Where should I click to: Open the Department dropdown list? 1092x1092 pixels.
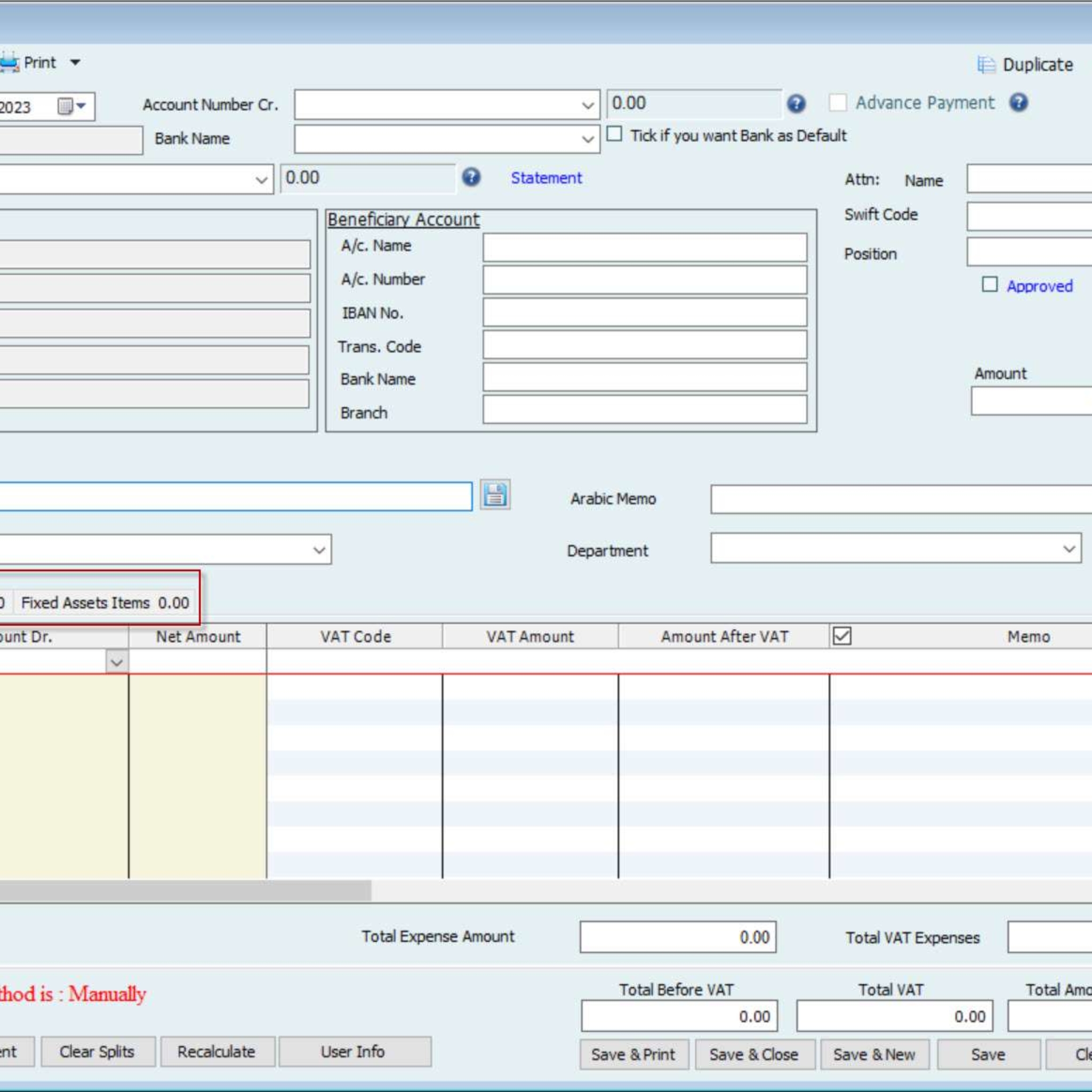(x=1069, y=549)
